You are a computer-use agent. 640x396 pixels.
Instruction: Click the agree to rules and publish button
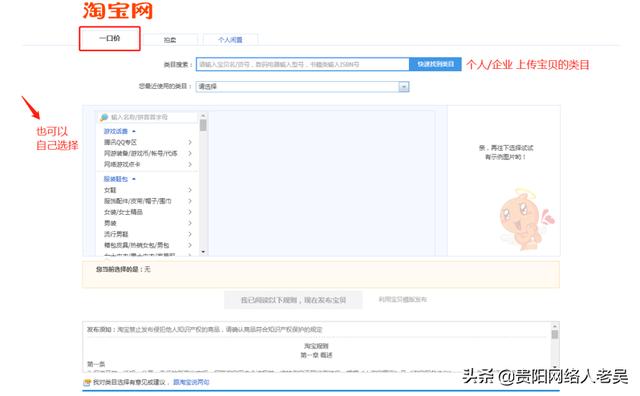tap(293, 300)
